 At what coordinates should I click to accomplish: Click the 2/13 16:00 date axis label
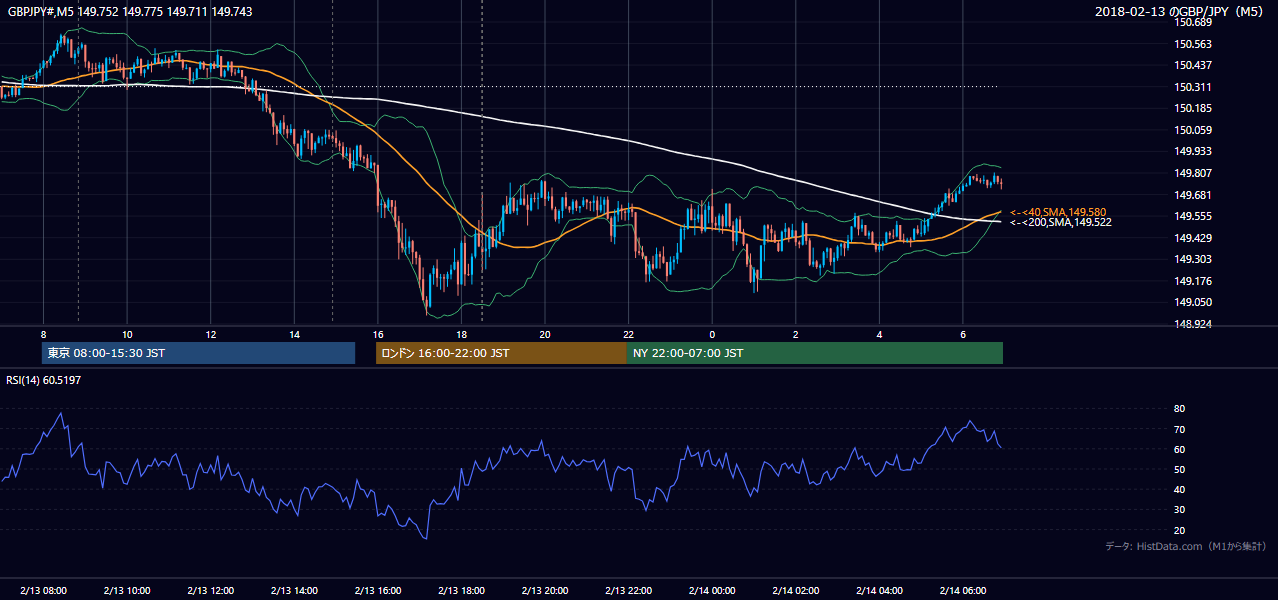pyautogui.click(x=378, y=591)
